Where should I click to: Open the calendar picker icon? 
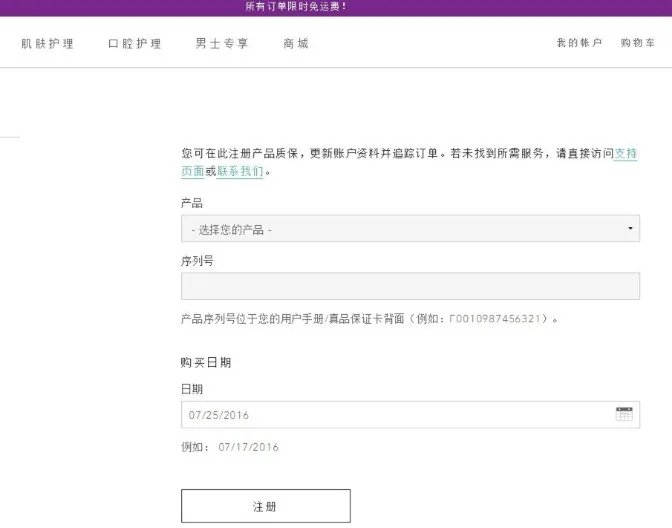click(624, 414)
